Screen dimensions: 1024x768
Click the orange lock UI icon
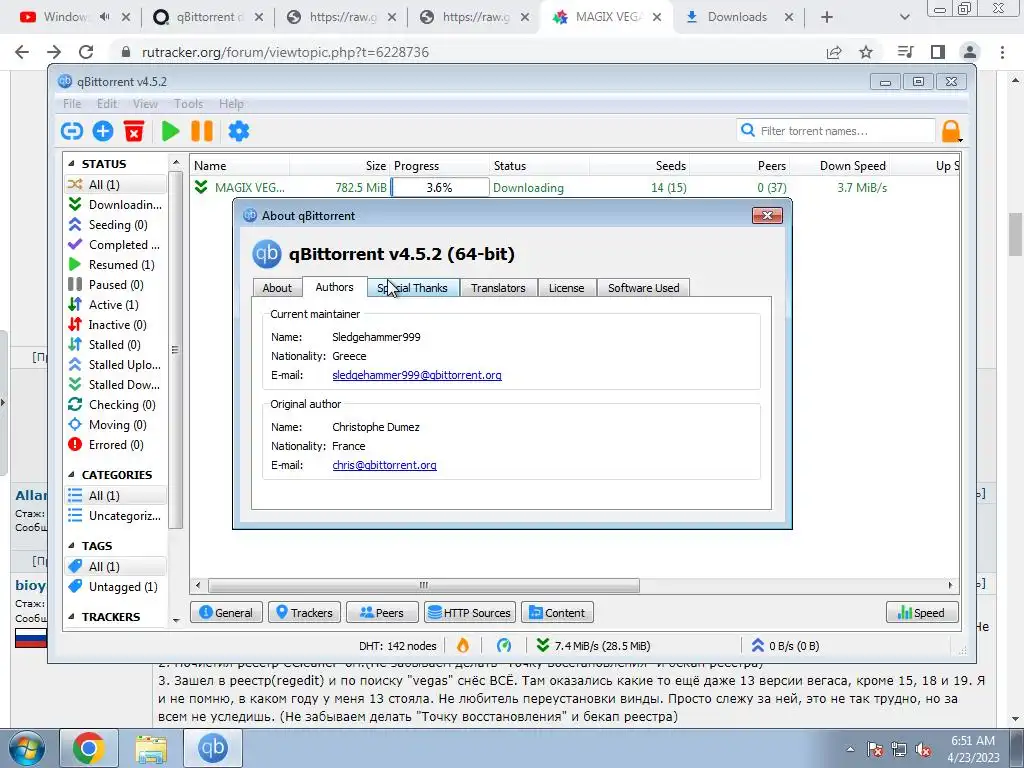click(x=951, y=131)
